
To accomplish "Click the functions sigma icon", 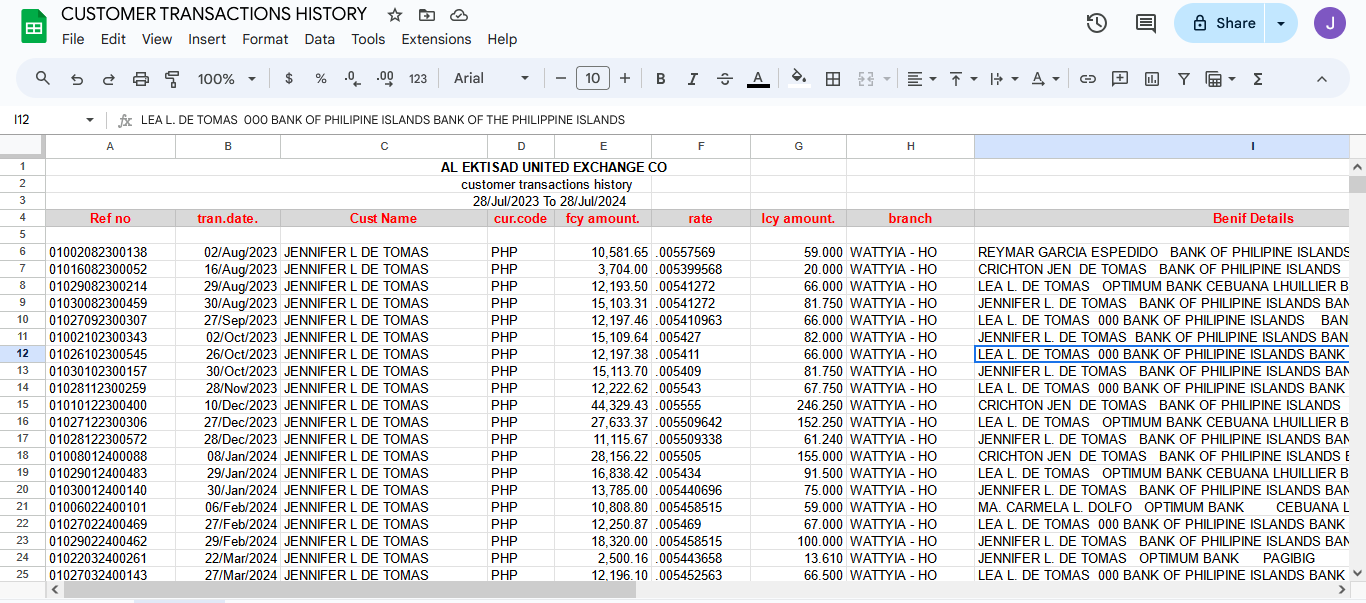I will click(1258, 79).
